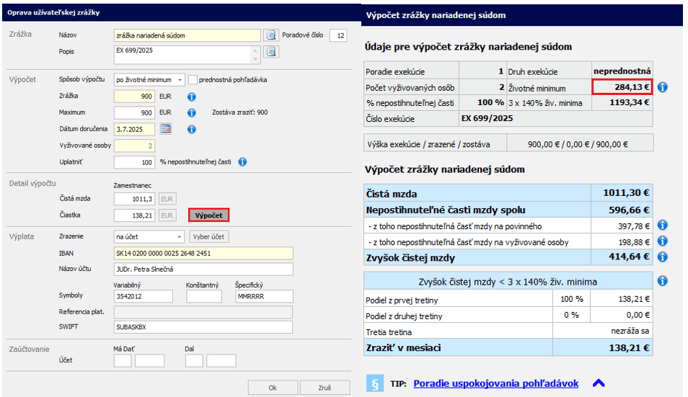Click the Čiastka input field

[134, 215]
